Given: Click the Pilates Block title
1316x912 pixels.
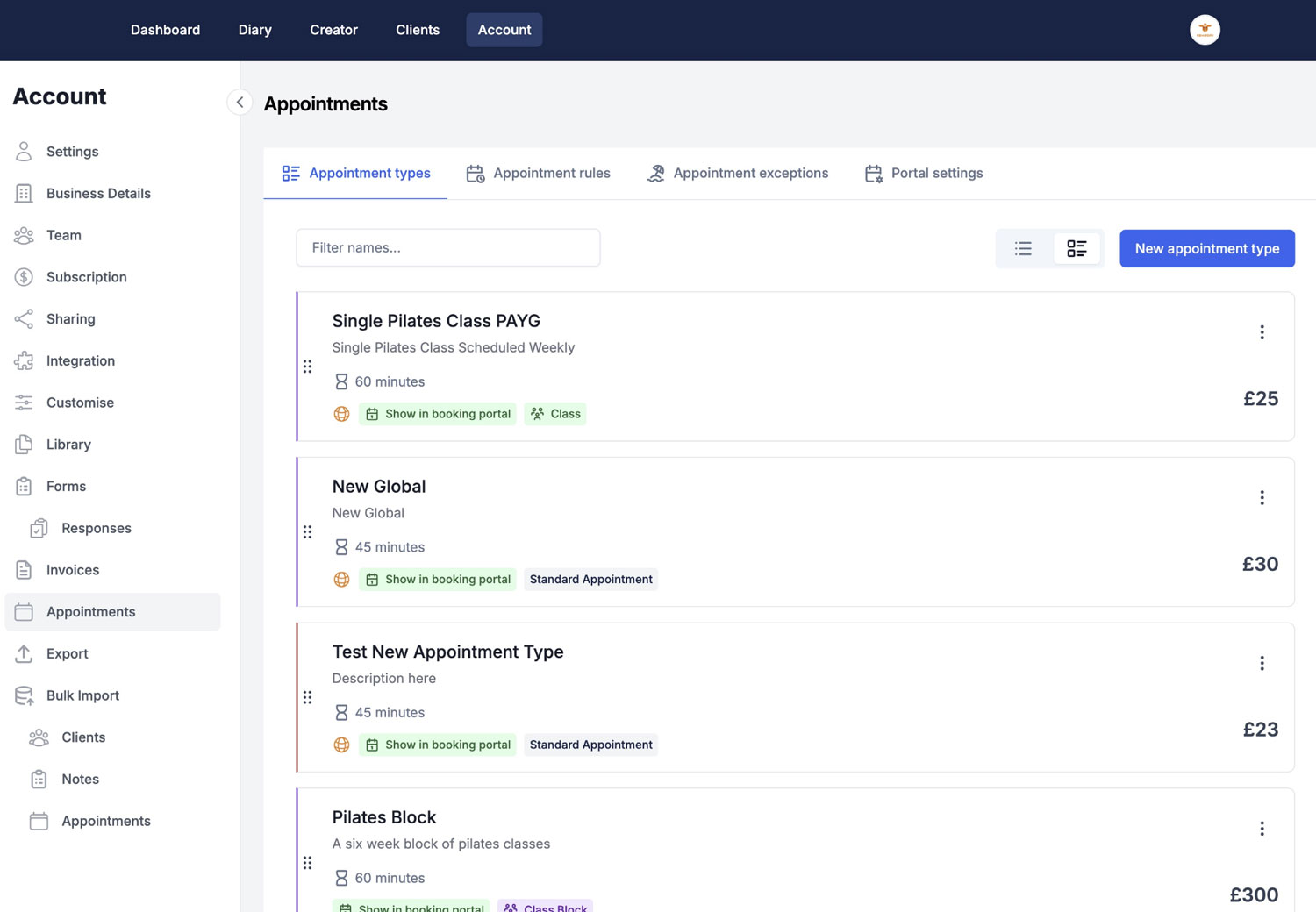Looking at the screenshot, I should [x=384, y=817].
